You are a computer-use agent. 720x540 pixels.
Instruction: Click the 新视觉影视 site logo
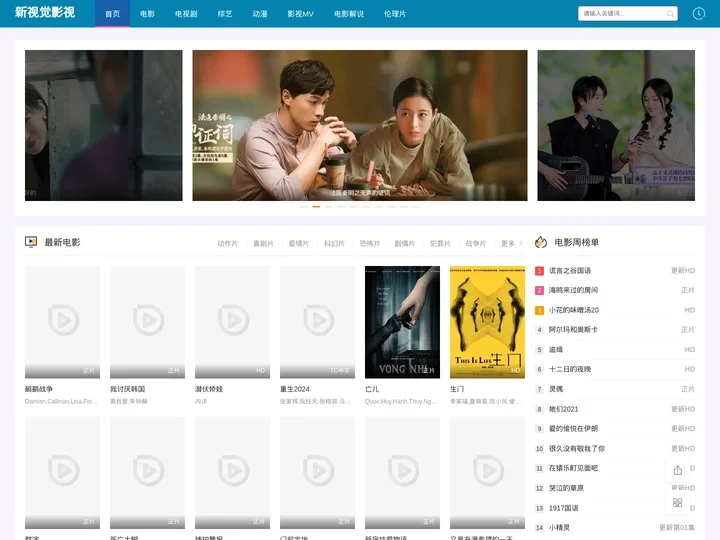[x=45, y=12]
